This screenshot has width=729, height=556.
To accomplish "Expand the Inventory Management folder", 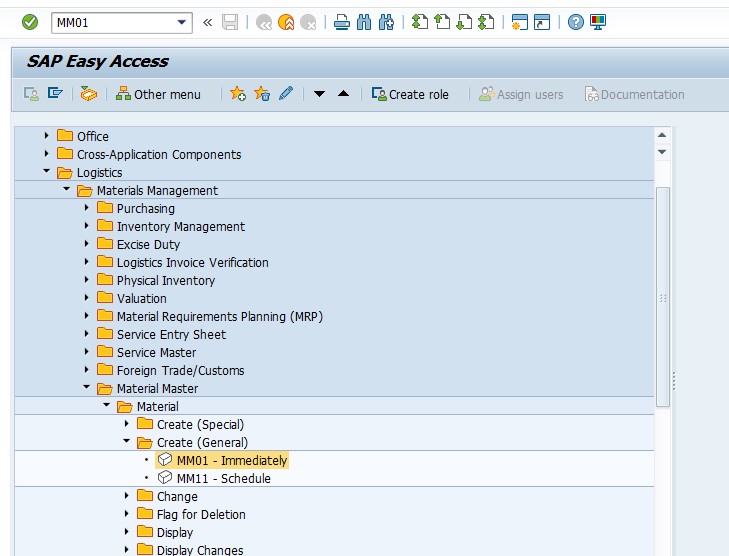I will tap(86, 225).
